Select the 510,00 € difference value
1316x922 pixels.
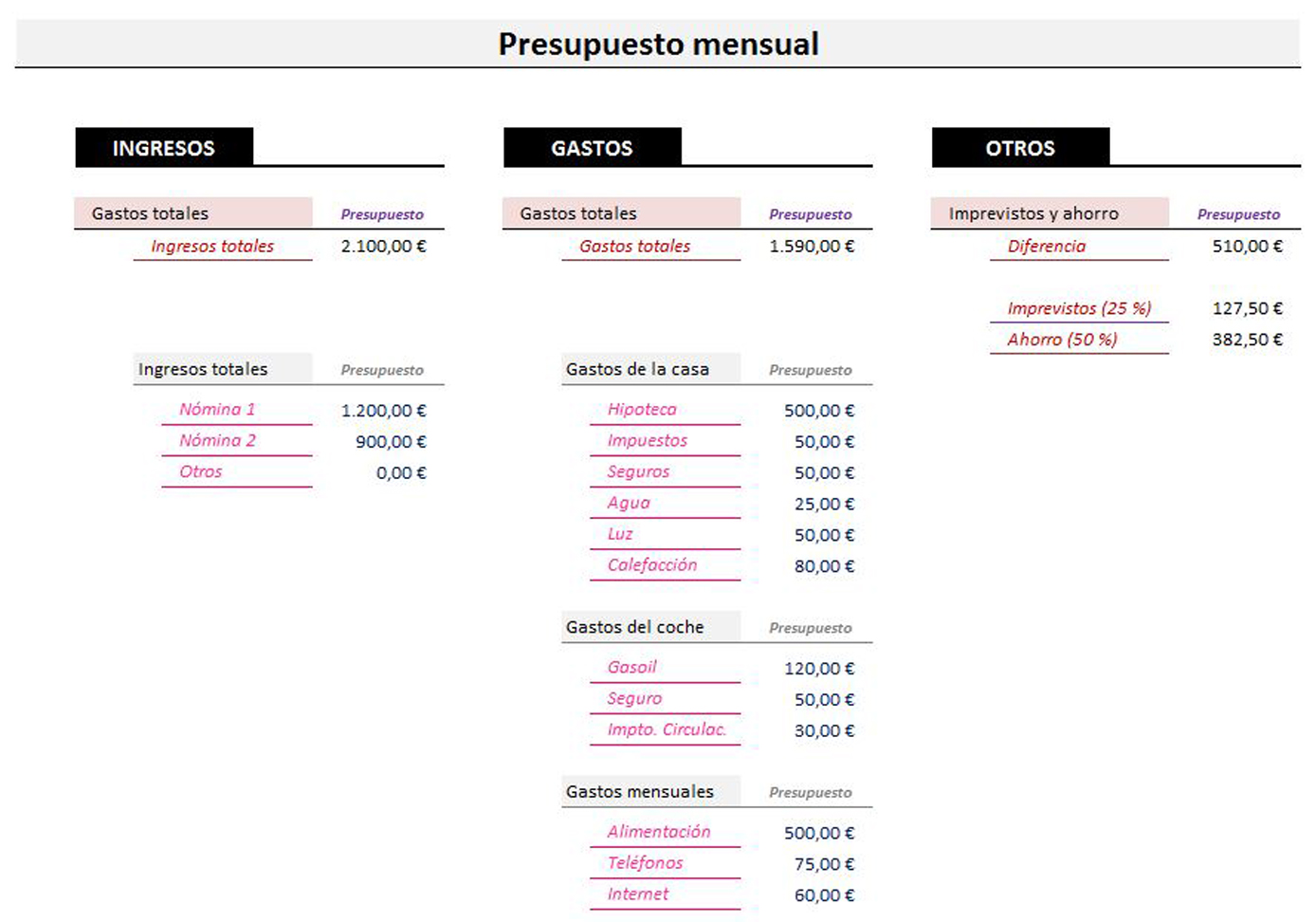tap(1248, 246)
